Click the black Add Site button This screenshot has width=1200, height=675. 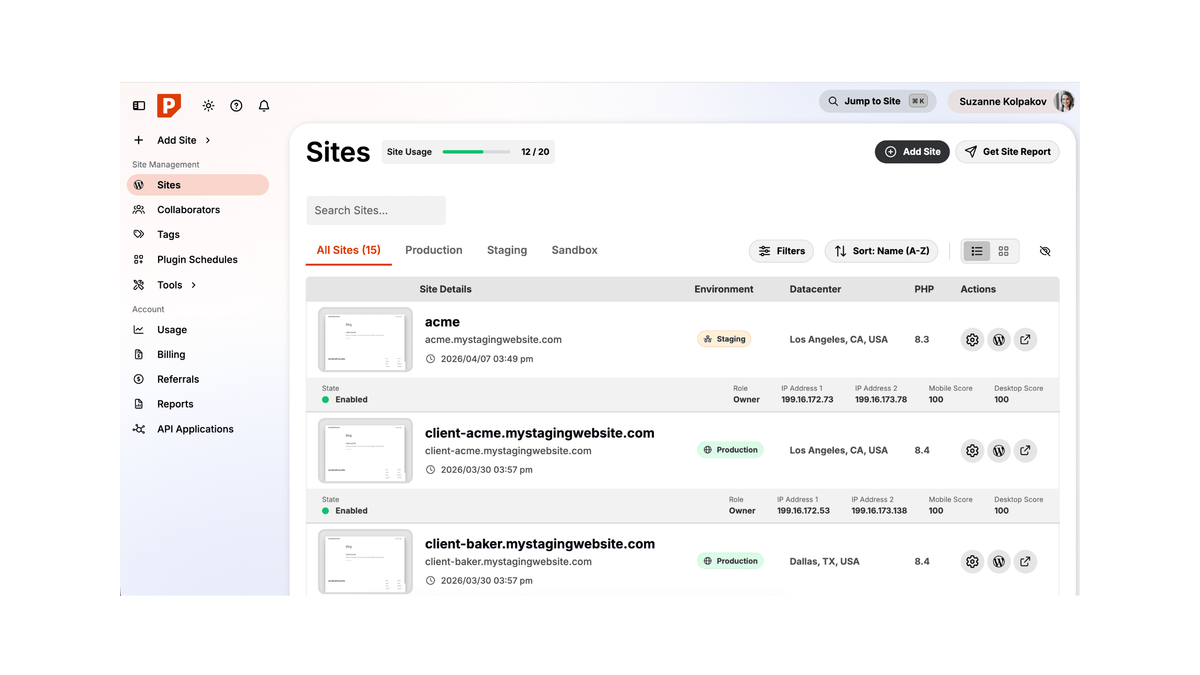[x=912, y=152]
